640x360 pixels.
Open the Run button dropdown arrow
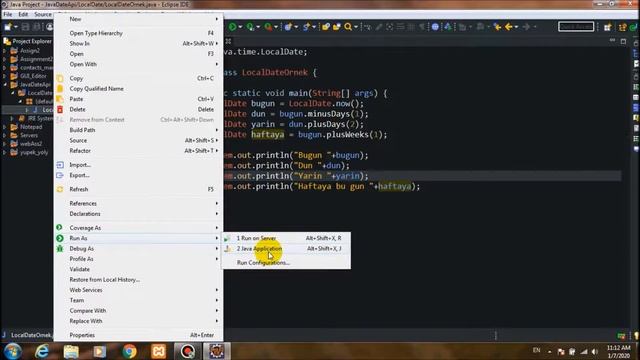[240, 27]
